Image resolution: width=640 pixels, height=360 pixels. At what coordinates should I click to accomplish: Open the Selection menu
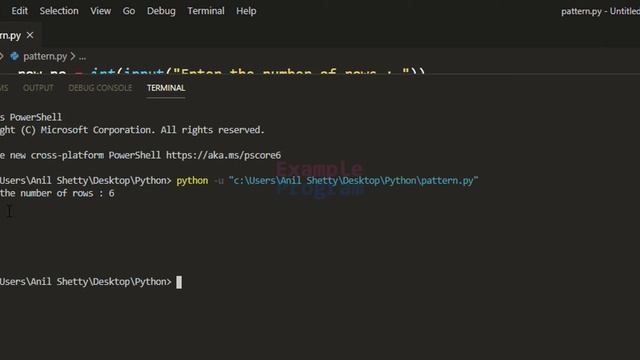pos(59,11)
